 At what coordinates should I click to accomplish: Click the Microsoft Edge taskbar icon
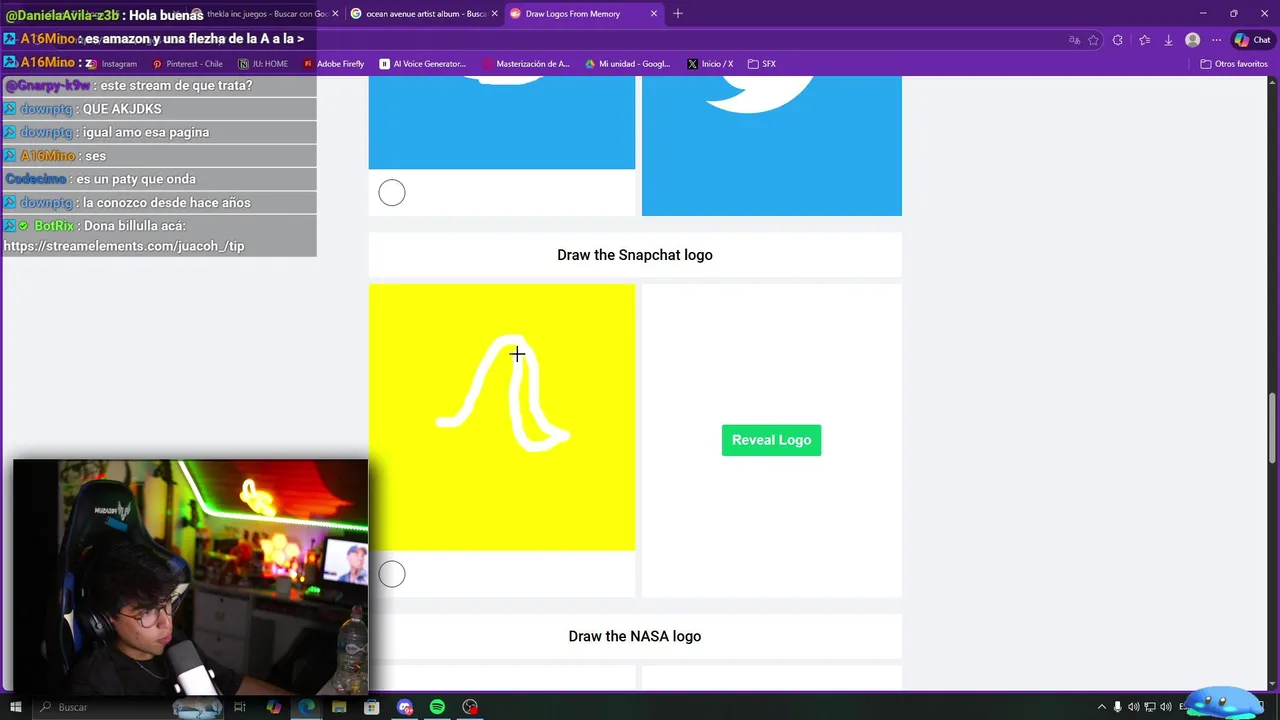(x=307, y=707)
